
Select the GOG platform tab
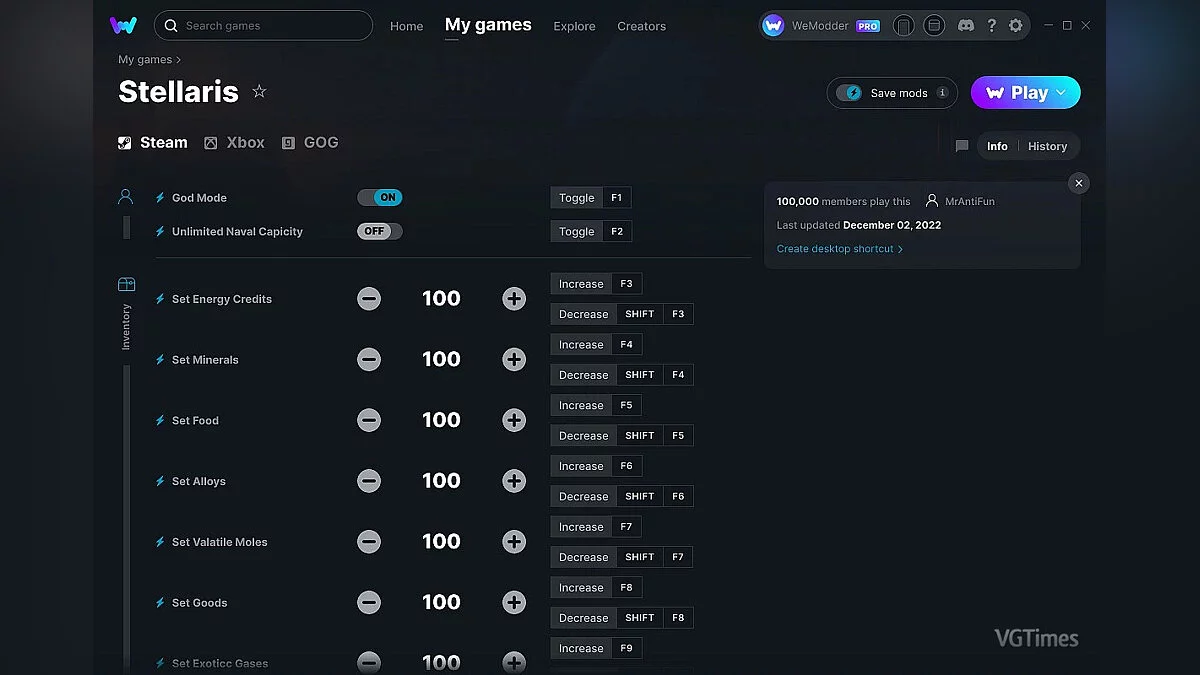point(310,143)
